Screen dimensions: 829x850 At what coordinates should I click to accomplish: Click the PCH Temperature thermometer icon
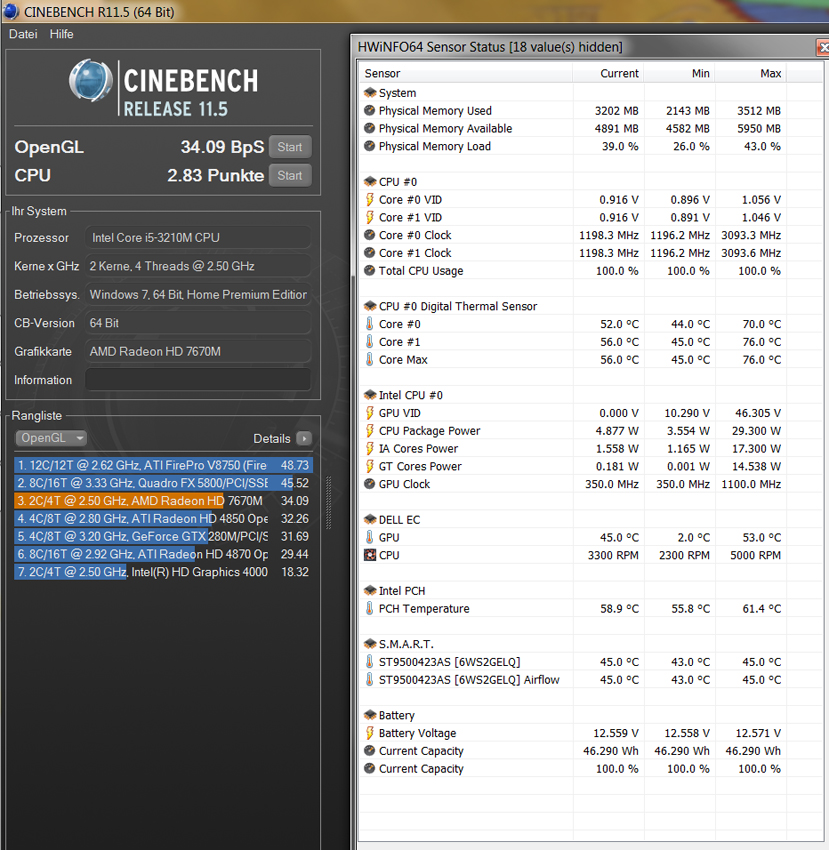(370, 608)
